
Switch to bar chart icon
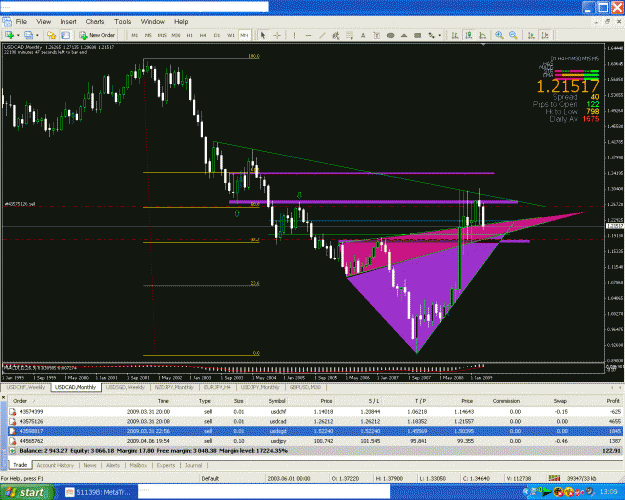pos(455,35)
